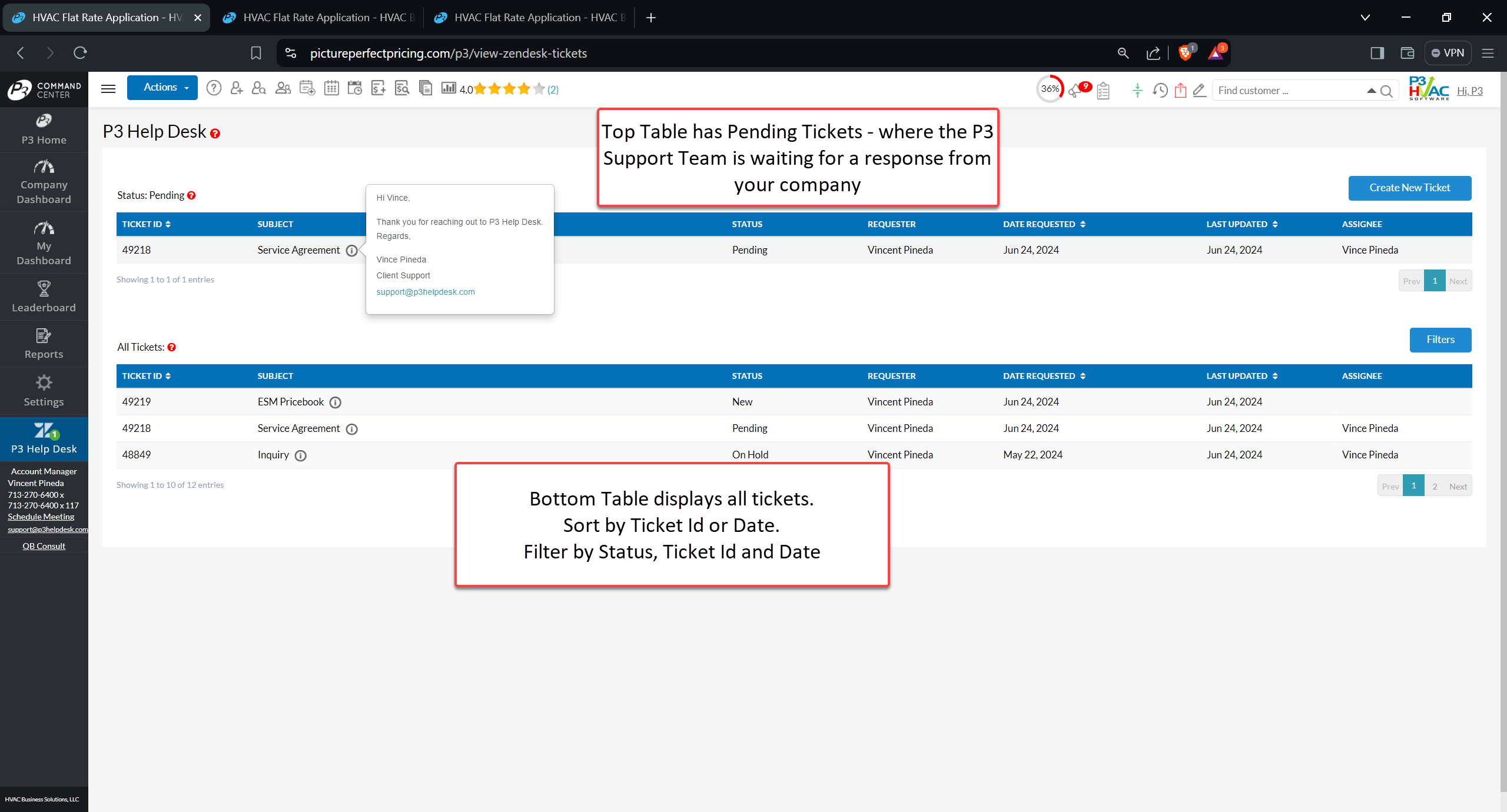Open Leaderboard in sidebar

click(44, 297)
